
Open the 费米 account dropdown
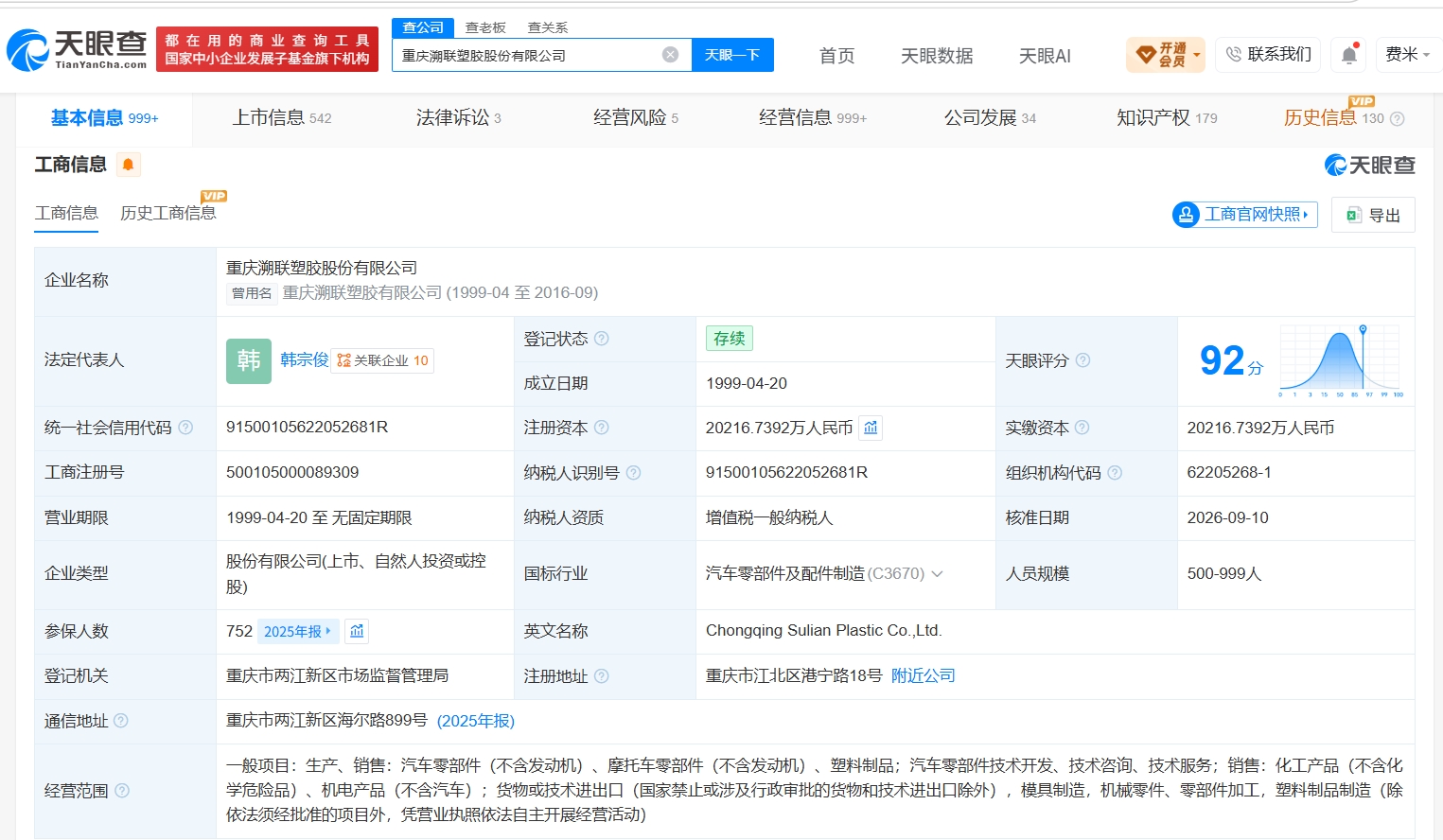1407,55
